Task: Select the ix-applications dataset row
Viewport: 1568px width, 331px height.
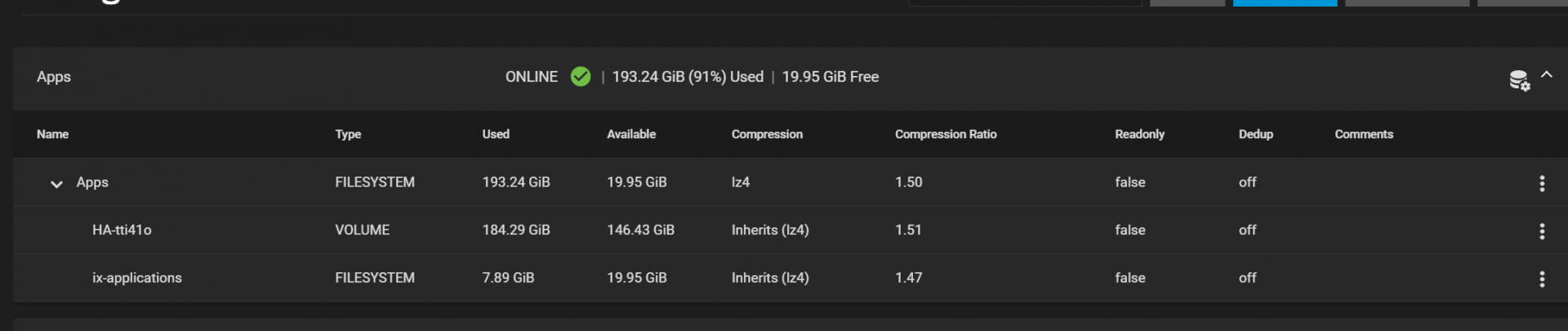Action: [137, 278]
